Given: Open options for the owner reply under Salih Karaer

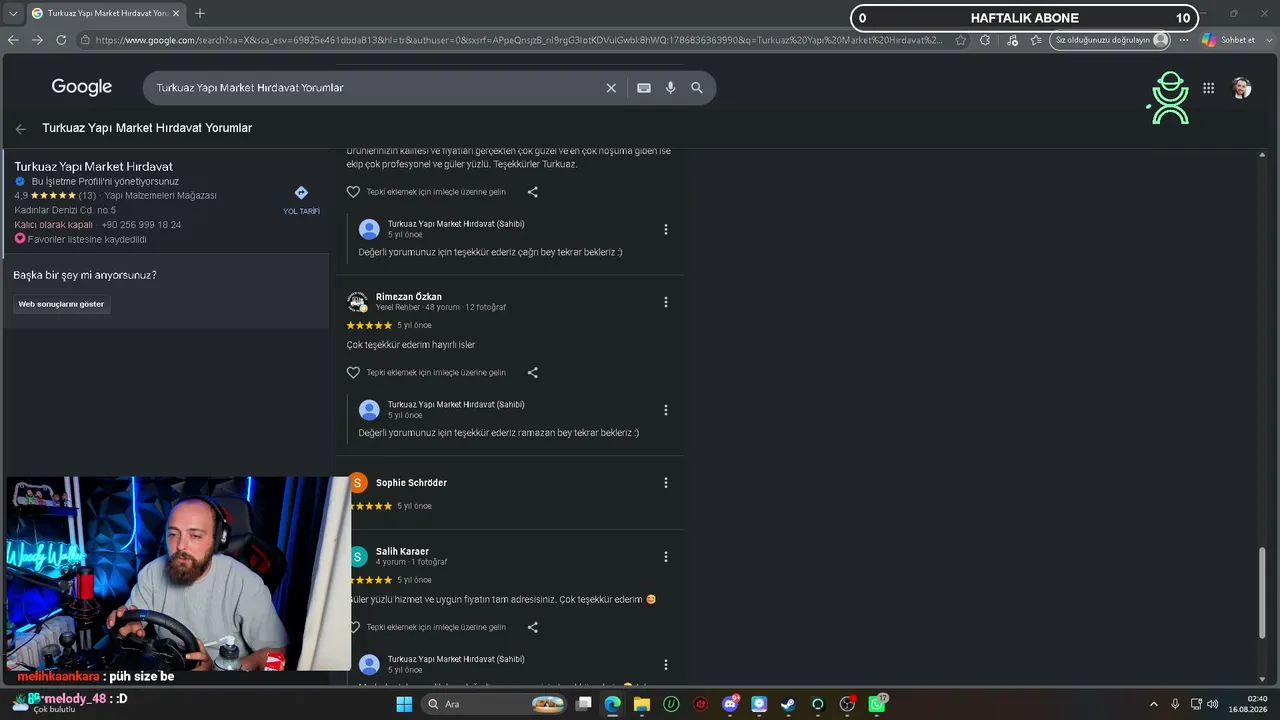Looking at the screenshot, I should click(x=666, y=665).
